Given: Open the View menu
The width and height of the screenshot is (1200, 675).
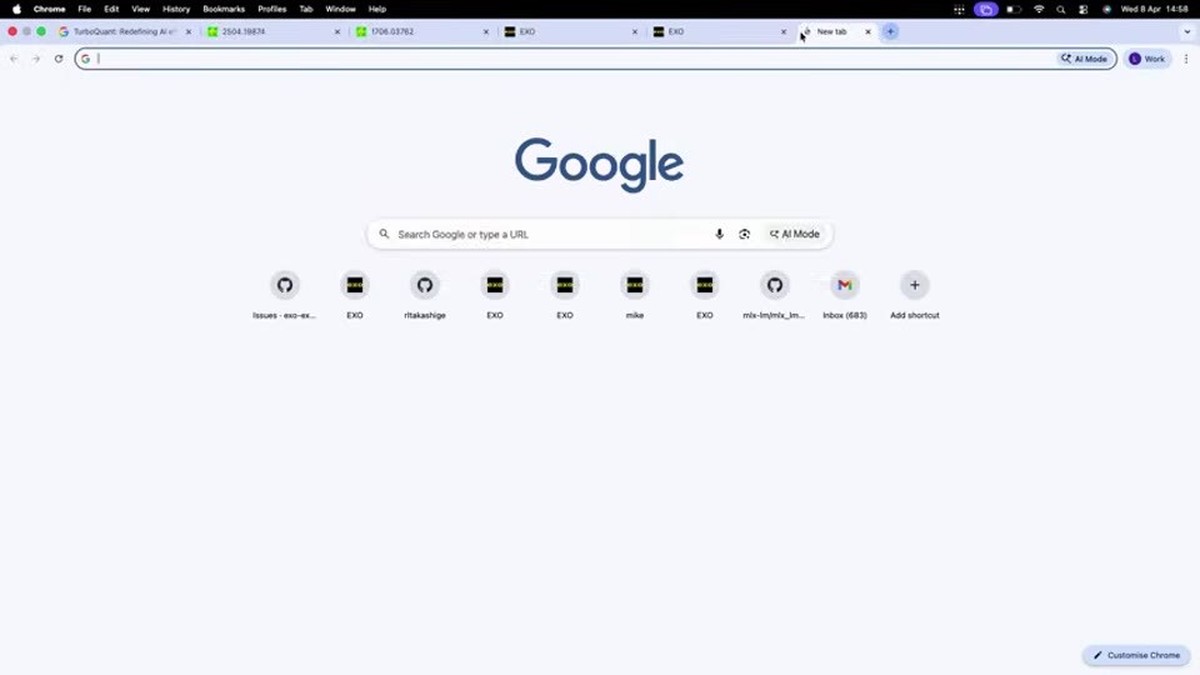Looking at the screenshot, I should click(141, 9).
